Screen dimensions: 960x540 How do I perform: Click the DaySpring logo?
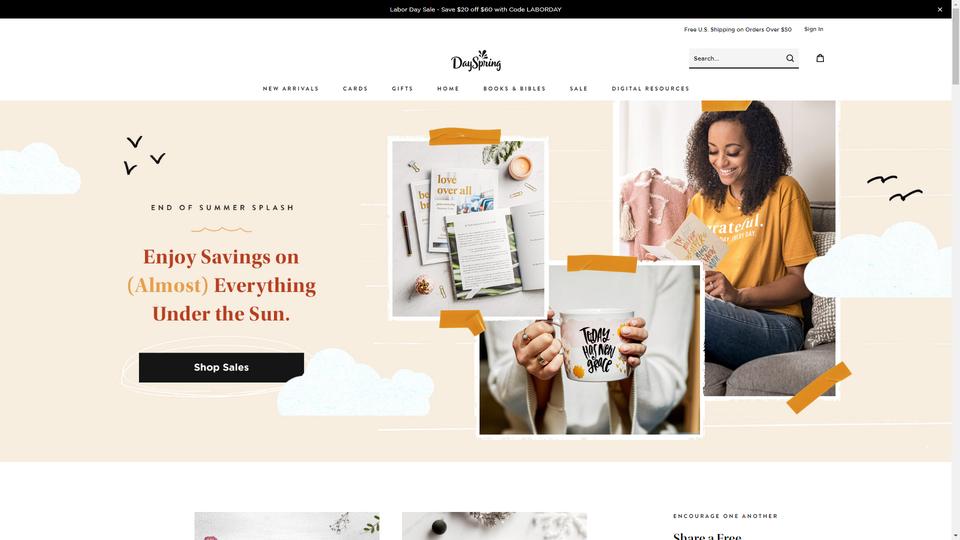point(476,61)
